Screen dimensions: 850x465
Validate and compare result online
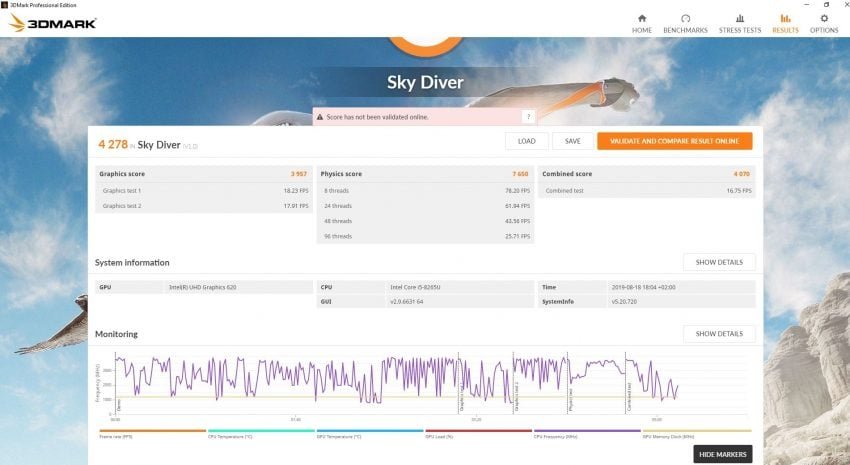(x=674, y=141)
